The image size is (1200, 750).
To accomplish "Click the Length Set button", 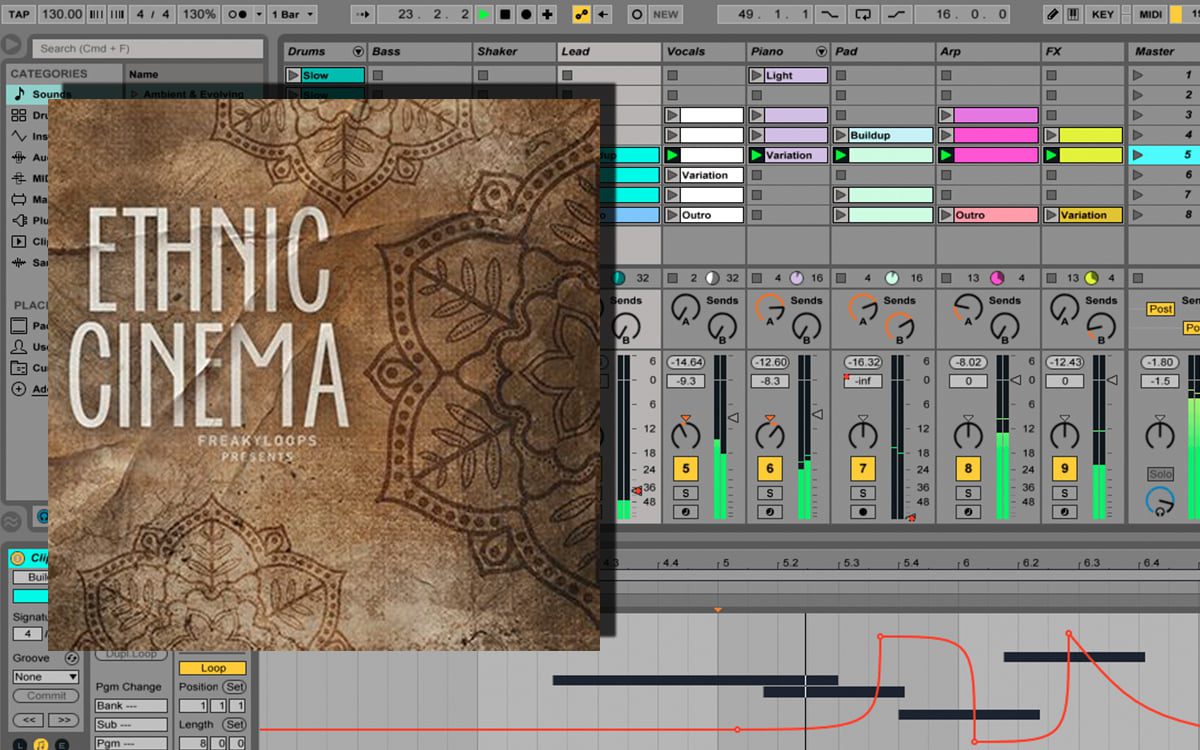I will coord(234,725).
